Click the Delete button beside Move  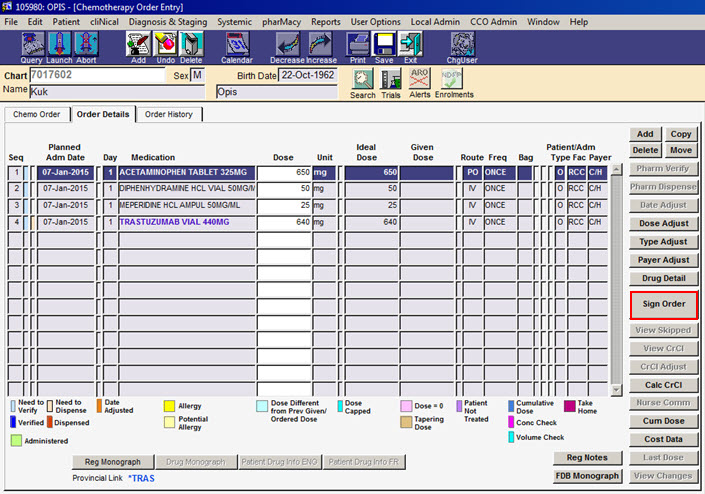click(645, 150)
